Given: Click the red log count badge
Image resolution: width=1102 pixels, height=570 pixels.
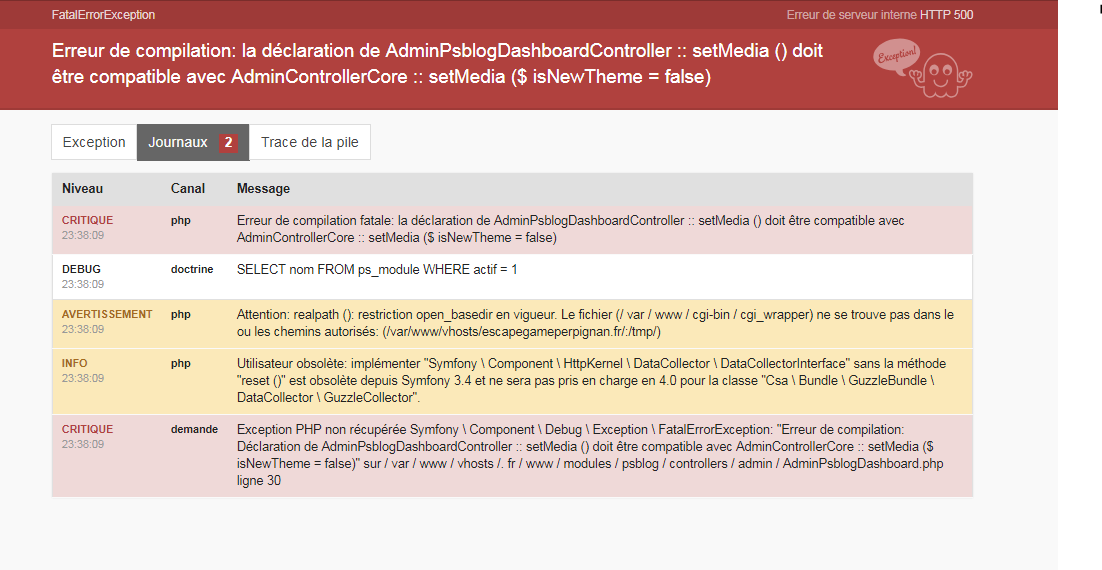Looking at the screenshot, I should tap(228, 143).
